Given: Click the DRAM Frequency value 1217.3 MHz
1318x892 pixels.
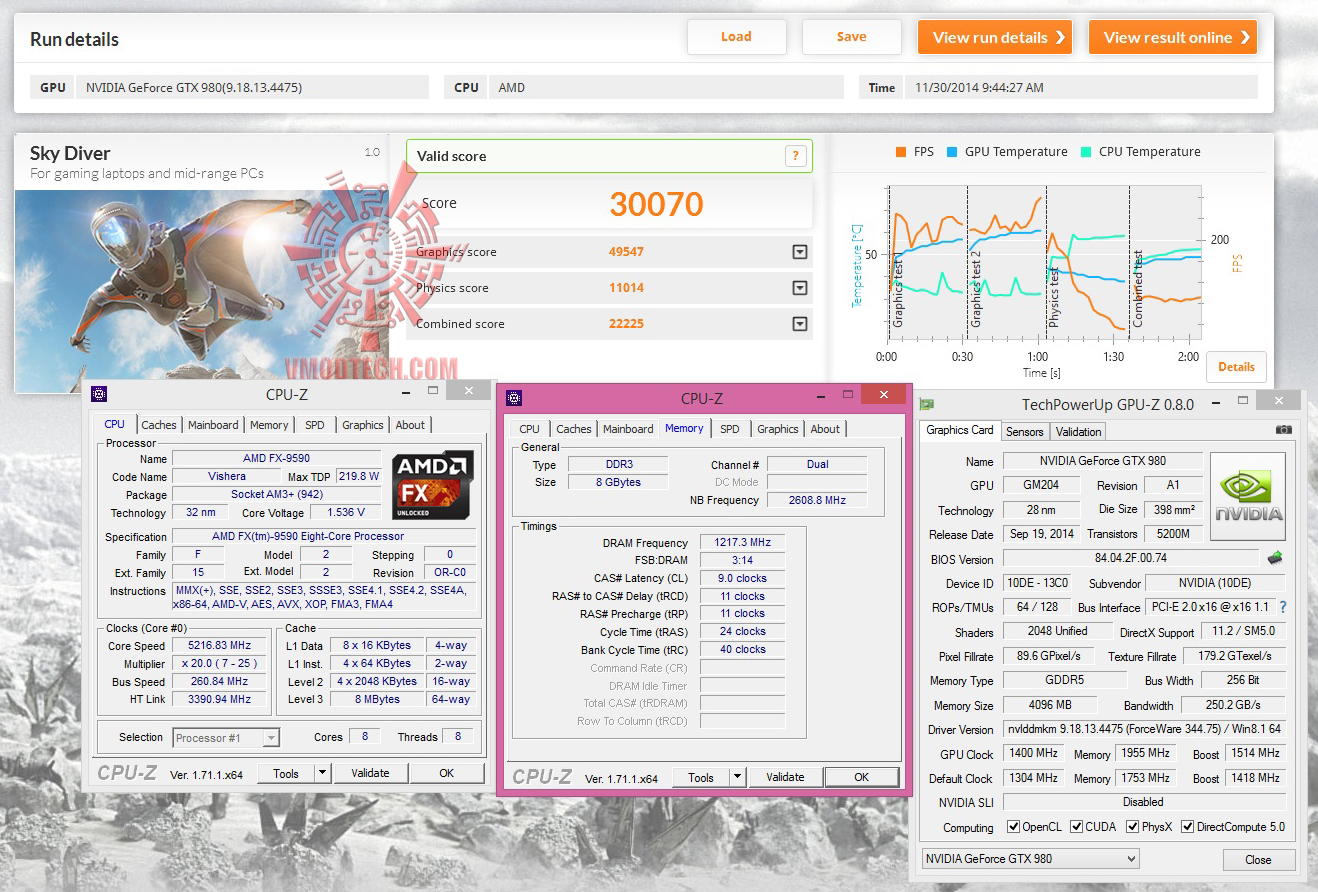Looking at the screenshot, I should tap(741, 543).
